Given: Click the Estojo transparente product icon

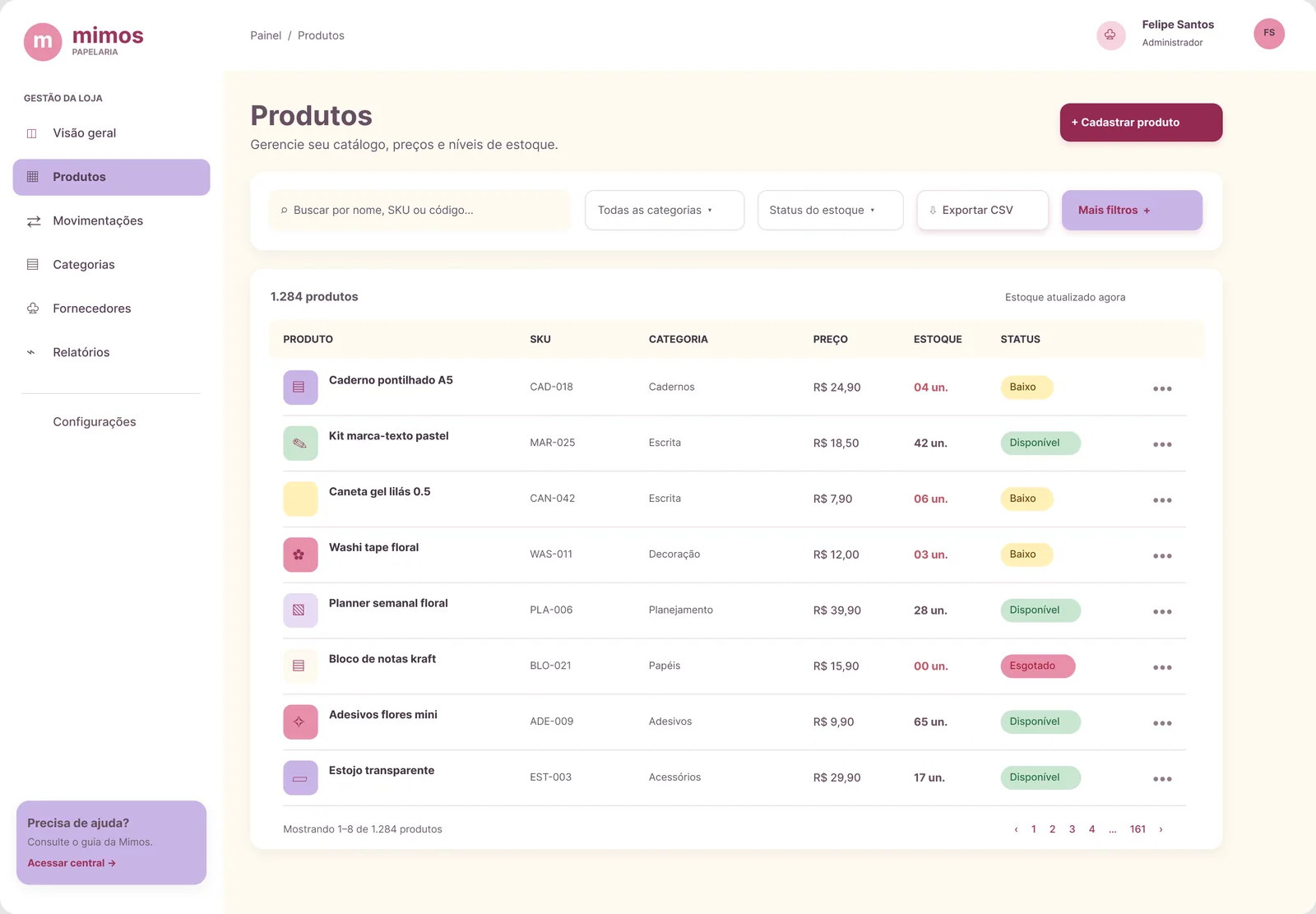Looking at the screenshot, I should coord(300,777).
